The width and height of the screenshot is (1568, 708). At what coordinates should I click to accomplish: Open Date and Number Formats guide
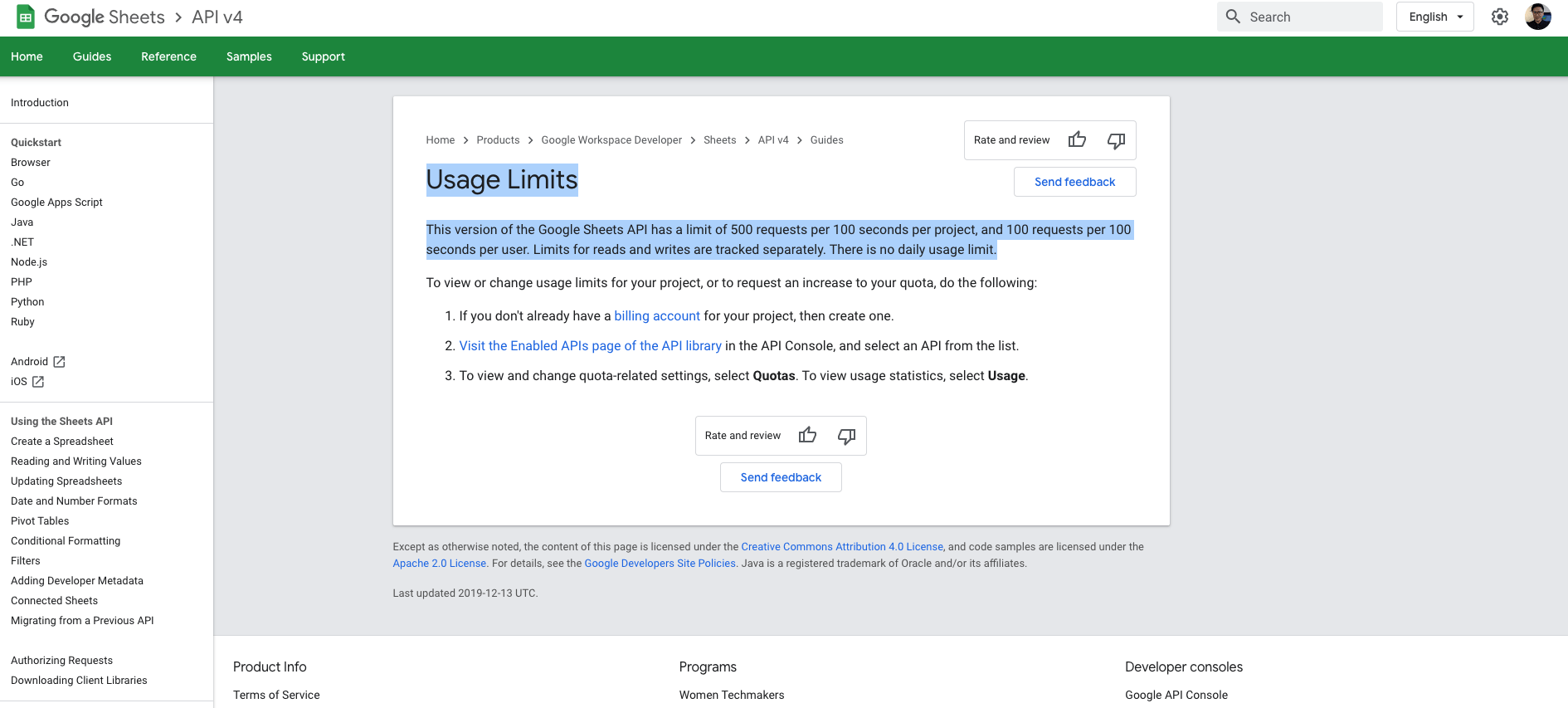click(x=74, y=501)
